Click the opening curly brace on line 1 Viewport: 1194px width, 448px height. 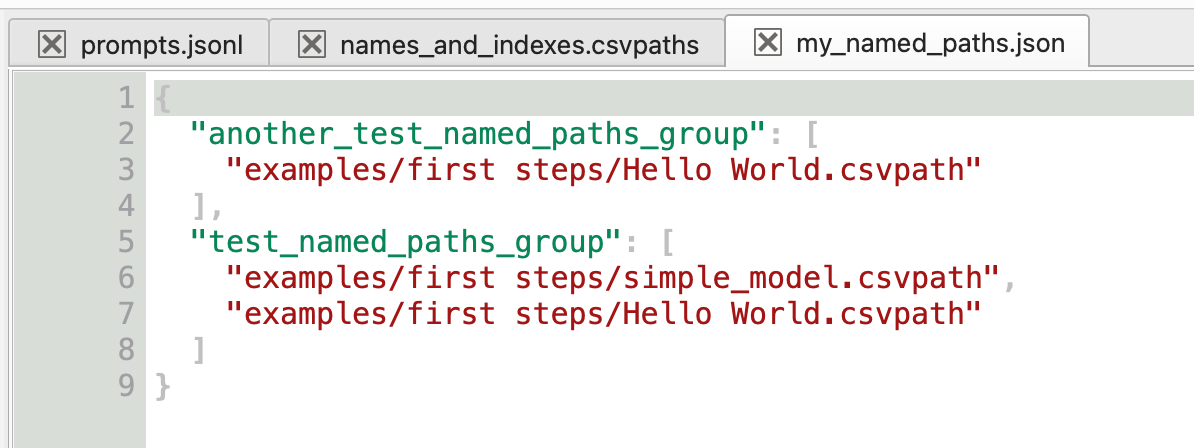coord(163,98)
